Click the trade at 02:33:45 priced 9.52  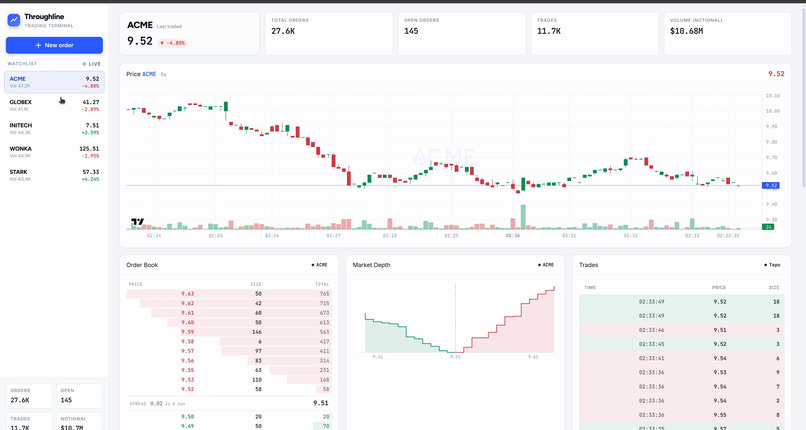point(682,344)
